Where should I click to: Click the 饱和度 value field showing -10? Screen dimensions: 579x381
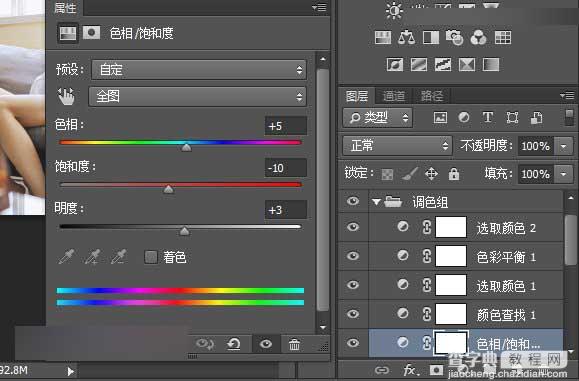pyautogui.click(x=285, y=168)
